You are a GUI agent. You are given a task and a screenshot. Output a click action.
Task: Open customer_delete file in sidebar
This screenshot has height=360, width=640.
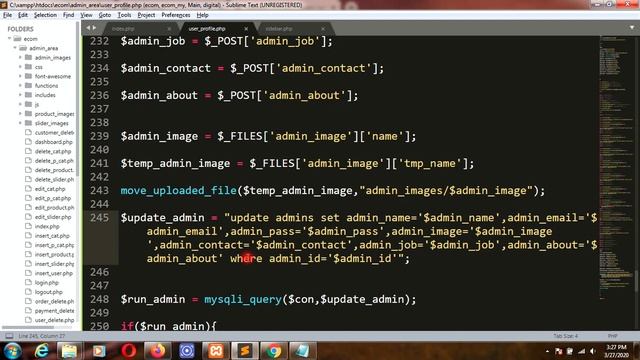tap(54, 133)
